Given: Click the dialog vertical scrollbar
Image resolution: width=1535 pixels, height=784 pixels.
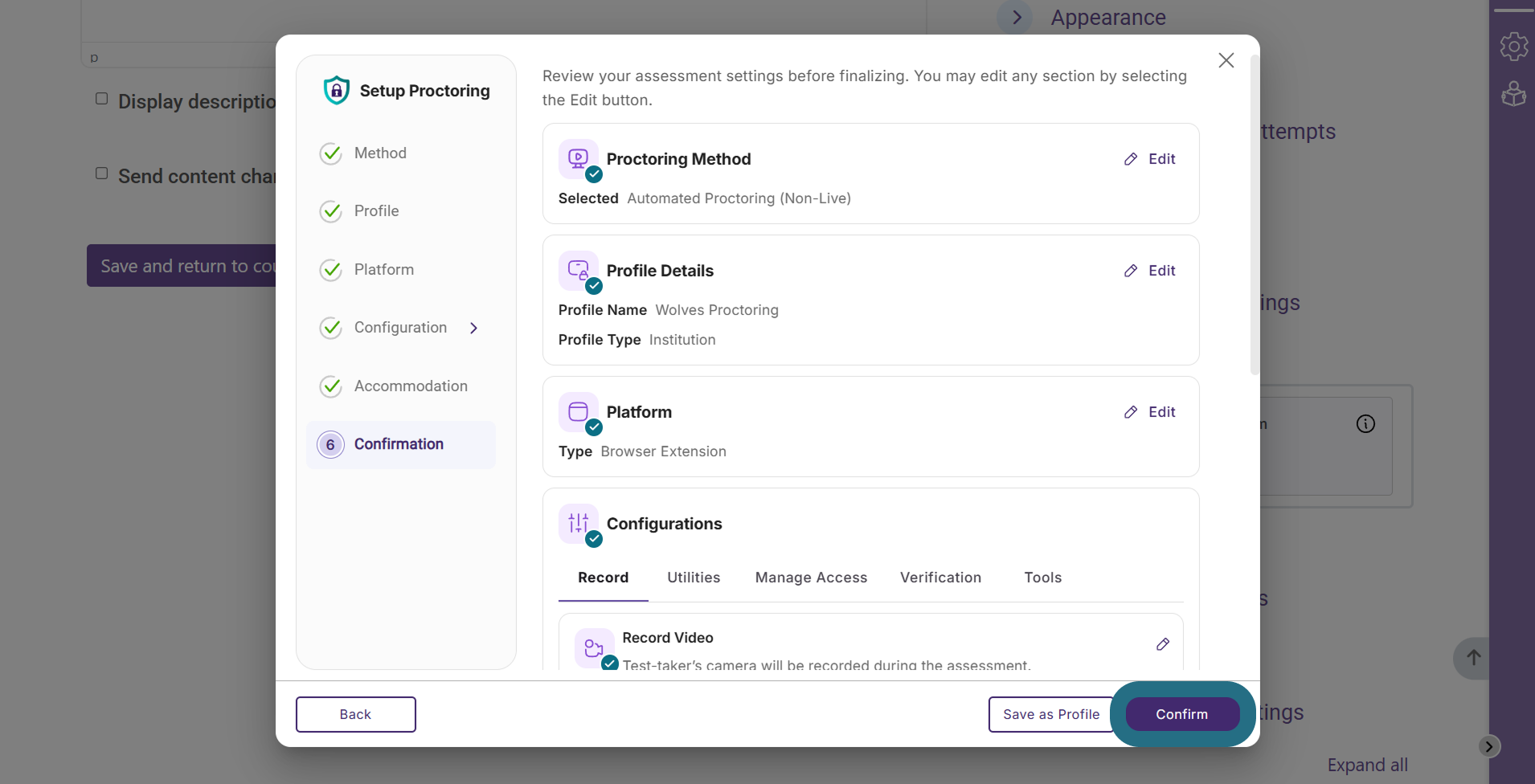Looking at the screenshot, I should click(1255, 214).
